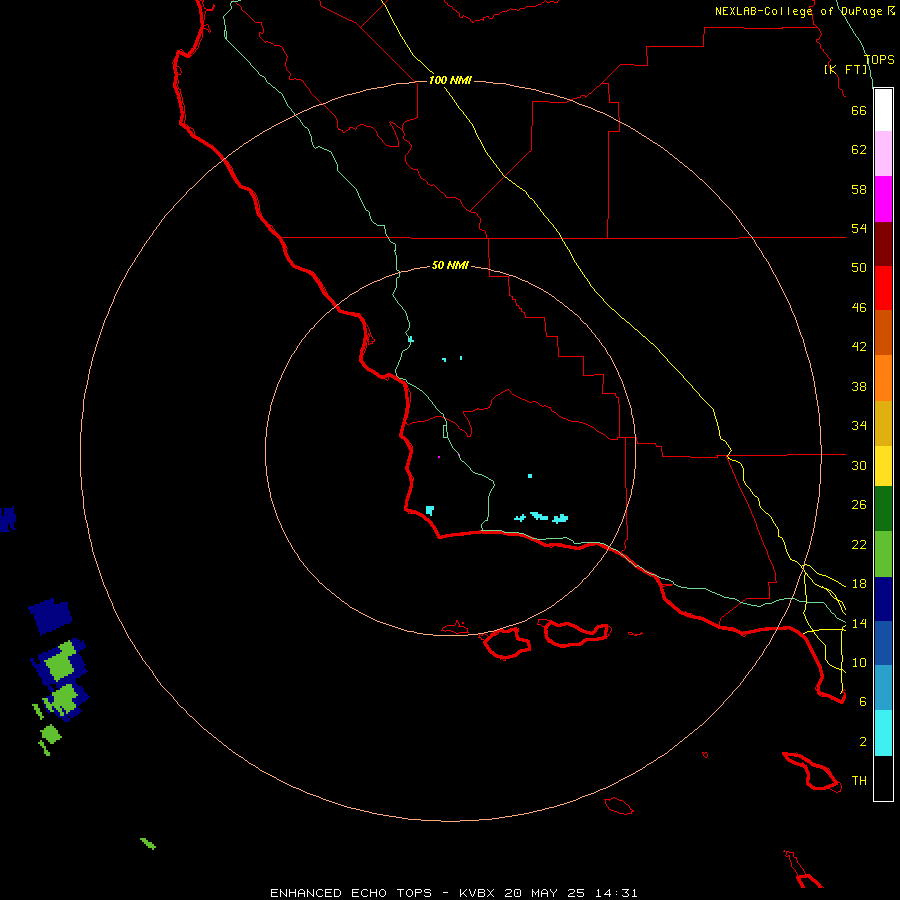This screenshot has height=900, width=900.
Task: Select the dark green legend swatch
Action: [883, 509]
